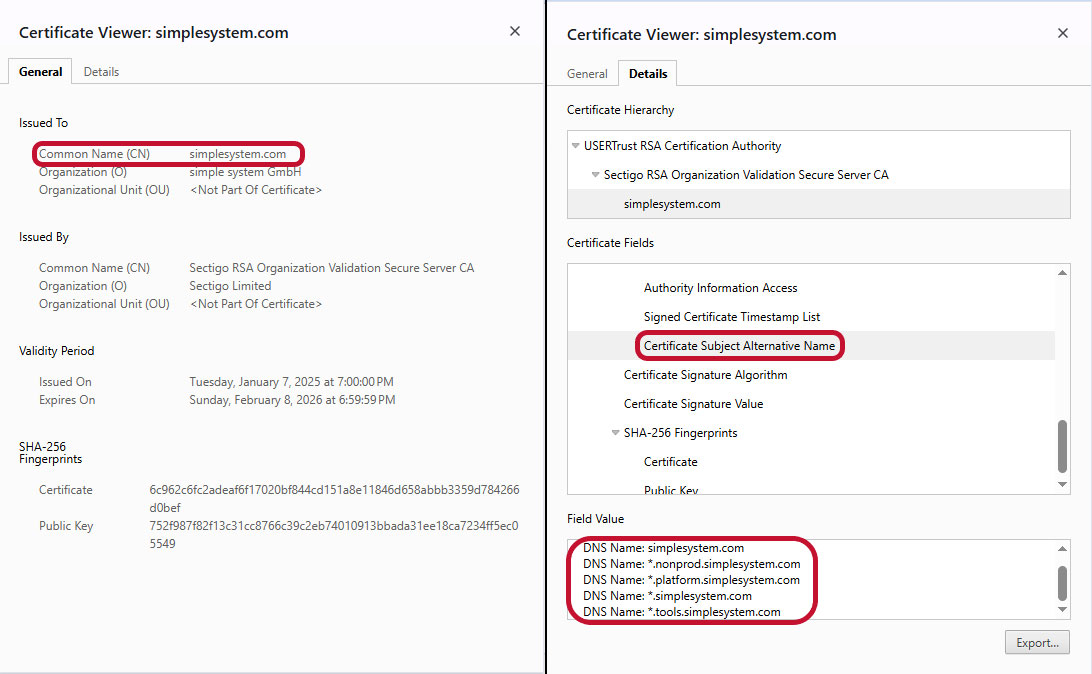Screen dimensions: 1092x674
Task: Click the public key fingerprint starting 752f987f
Action: [334, 535]
